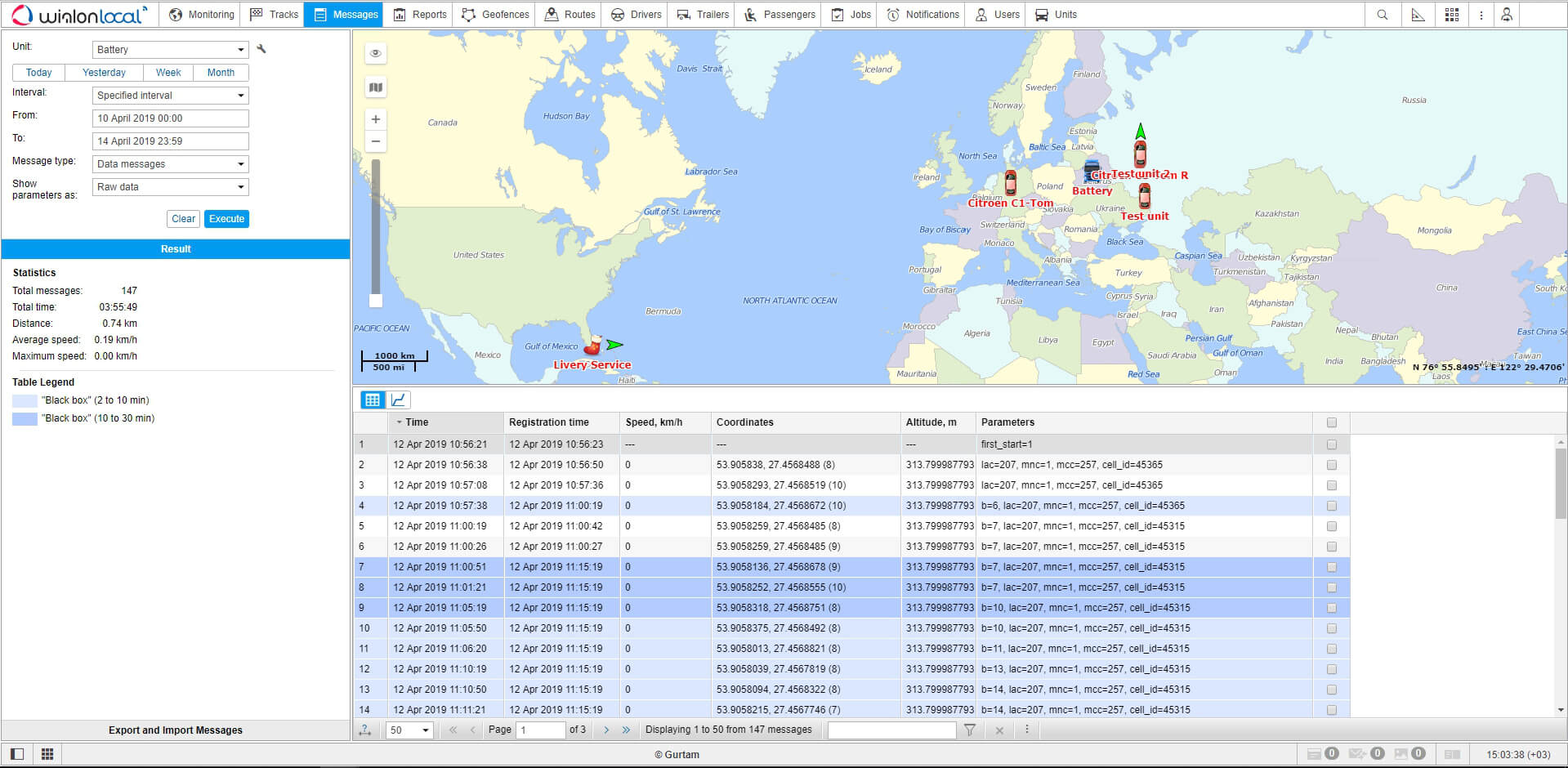
Task: Select the checkbox for message row 1
Action: click(1331, 444)
